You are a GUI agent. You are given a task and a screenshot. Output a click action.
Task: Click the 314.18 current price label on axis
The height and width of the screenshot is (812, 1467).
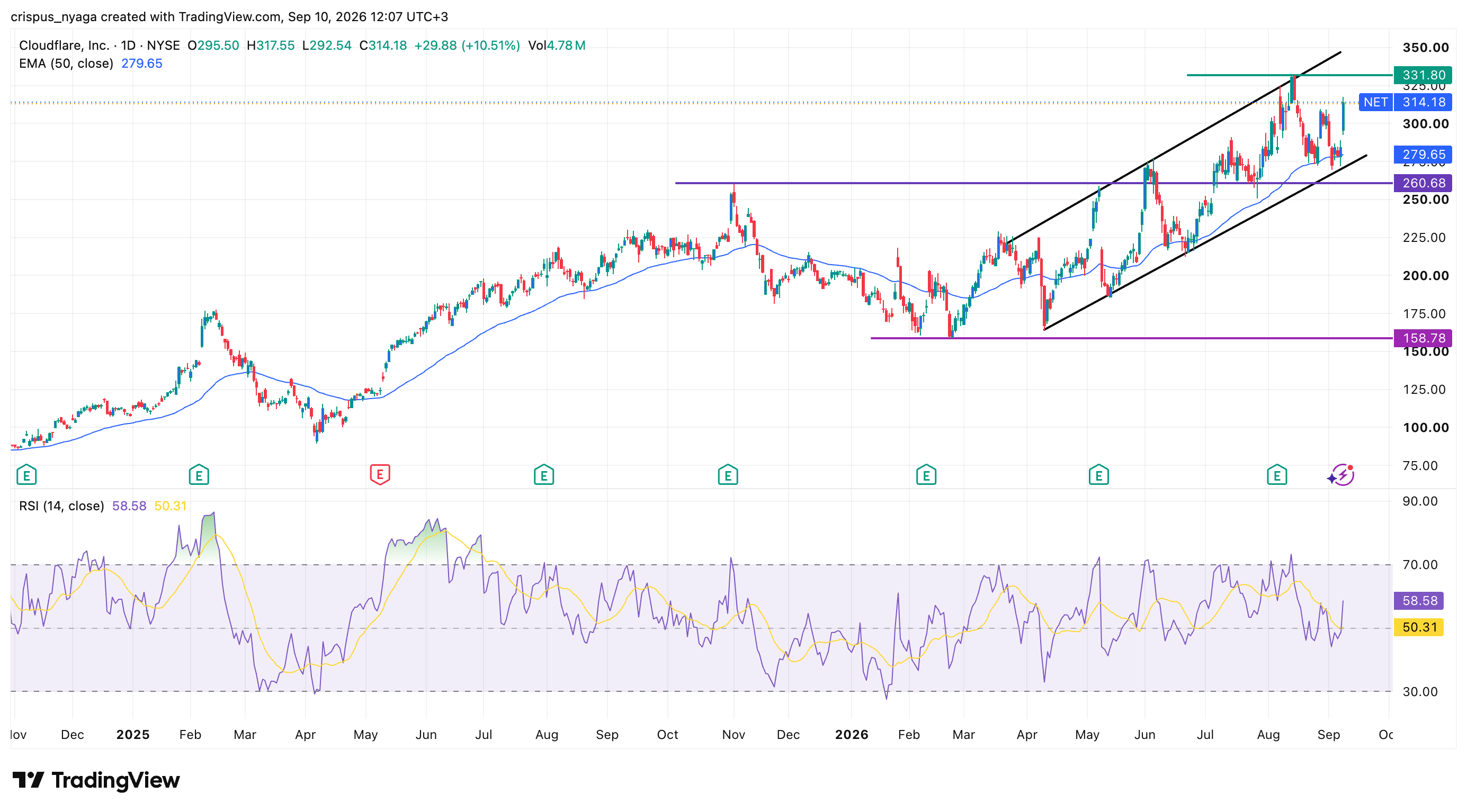[x=1423, y=102]
